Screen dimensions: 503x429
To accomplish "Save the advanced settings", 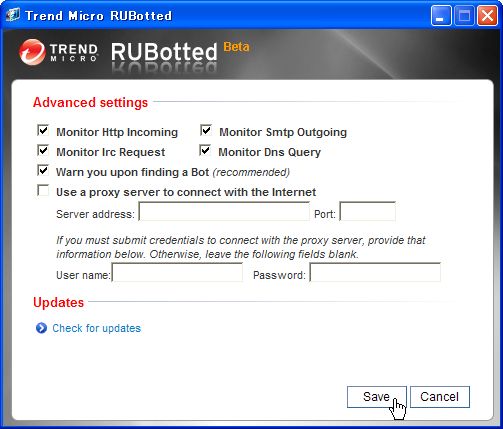I will point(377,397).
